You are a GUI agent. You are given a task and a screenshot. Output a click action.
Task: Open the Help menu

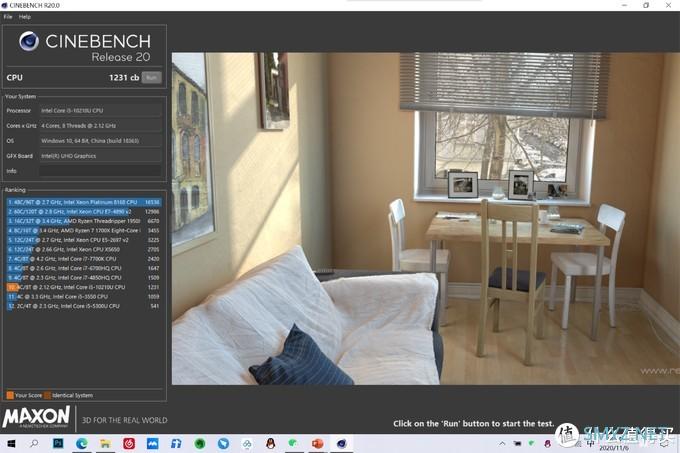pos(25,17)
